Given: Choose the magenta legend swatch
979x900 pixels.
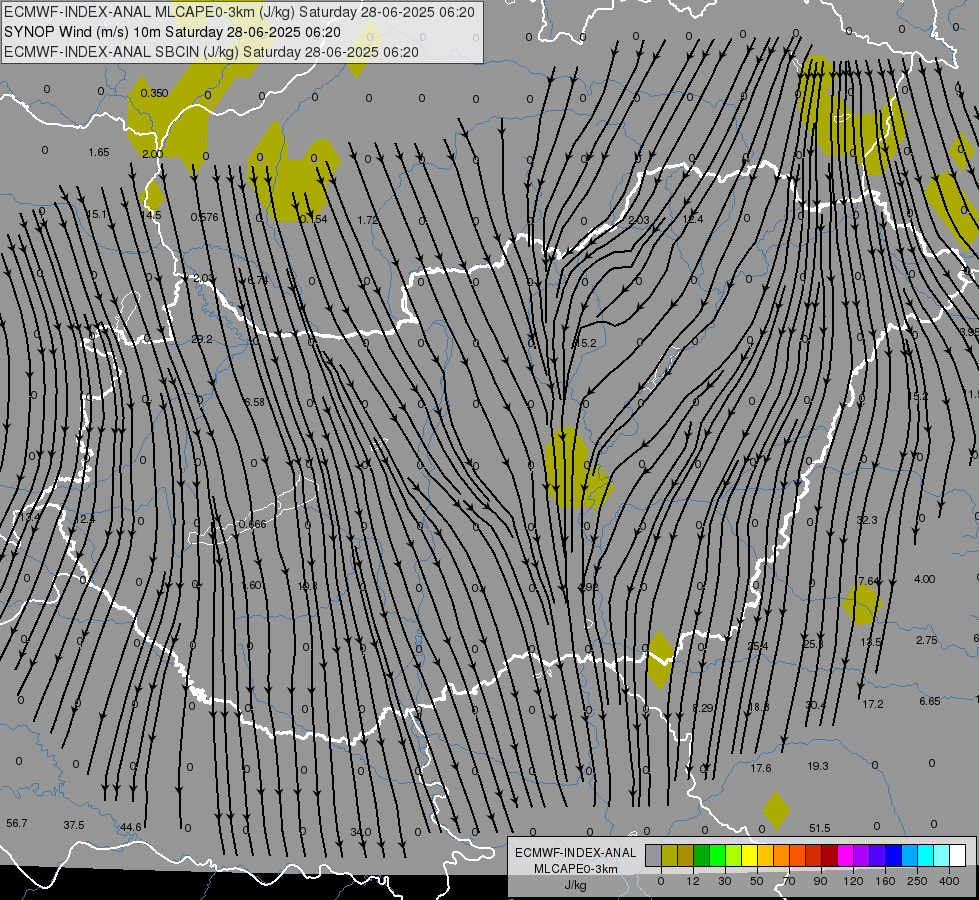Looking at the screenshot, I should [x=846, y=856].
